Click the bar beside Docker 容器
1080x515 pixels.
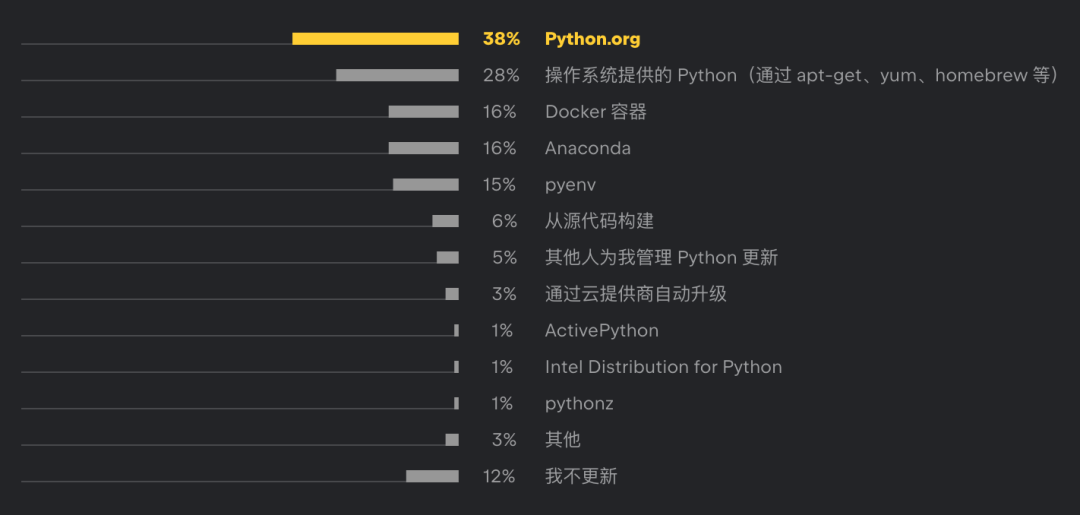click(424, 112)
